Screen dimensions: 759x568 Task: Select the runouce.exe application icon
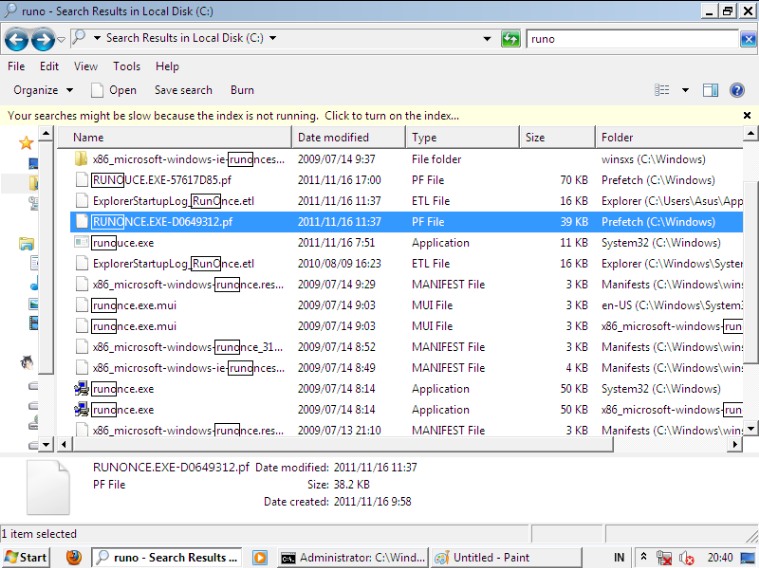pyautogui.click(x=81, y=242)
